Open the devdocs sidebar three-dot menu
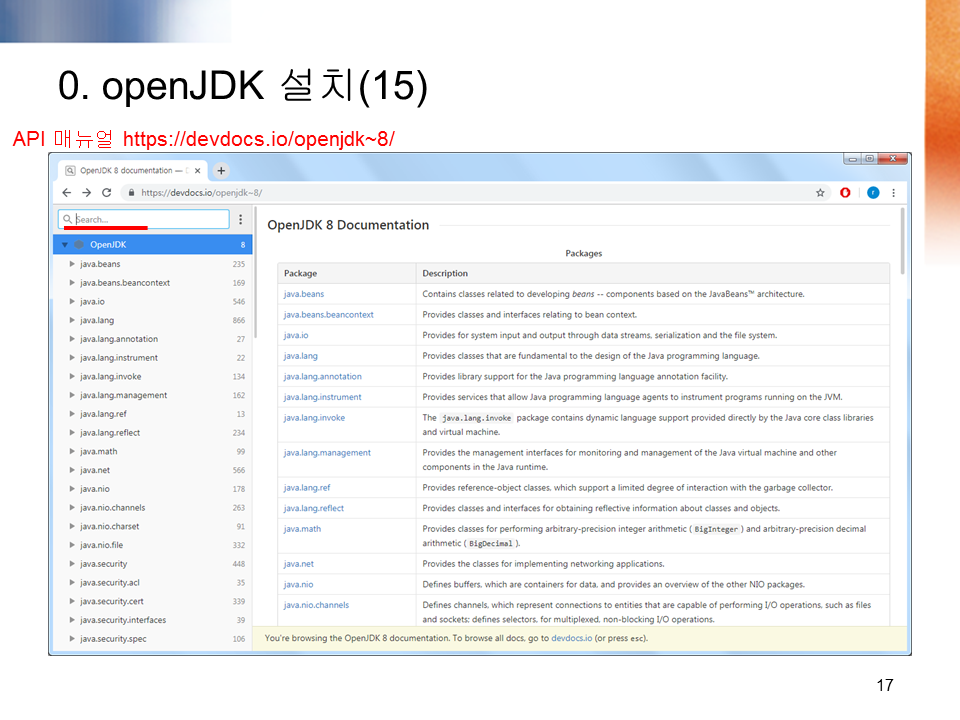The image size is (960, 720). pos(241,219)
